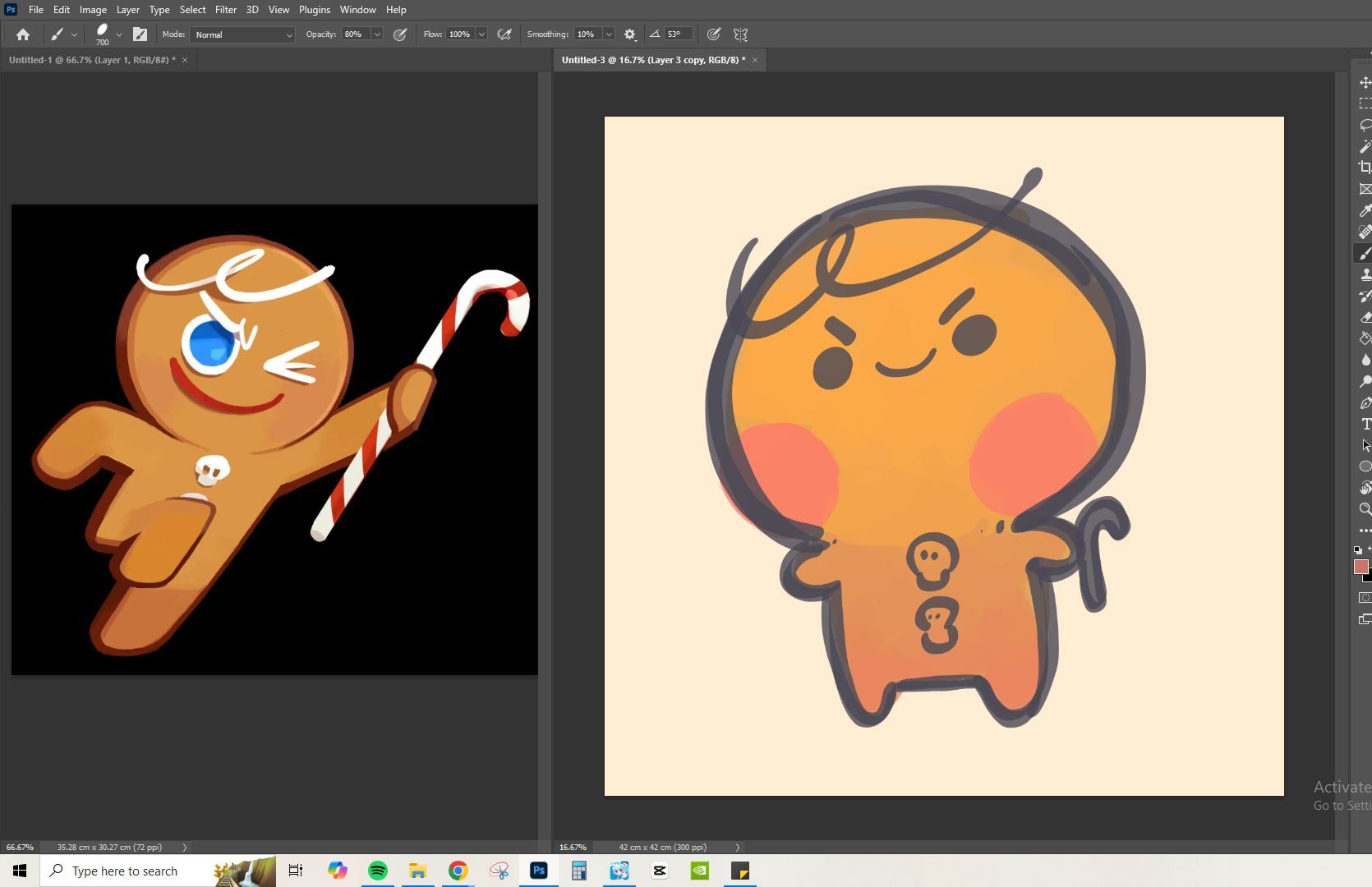Select the Clone Stamp tool
The height and width of the screenshot is (887, 1372).
click(1365, 274)
